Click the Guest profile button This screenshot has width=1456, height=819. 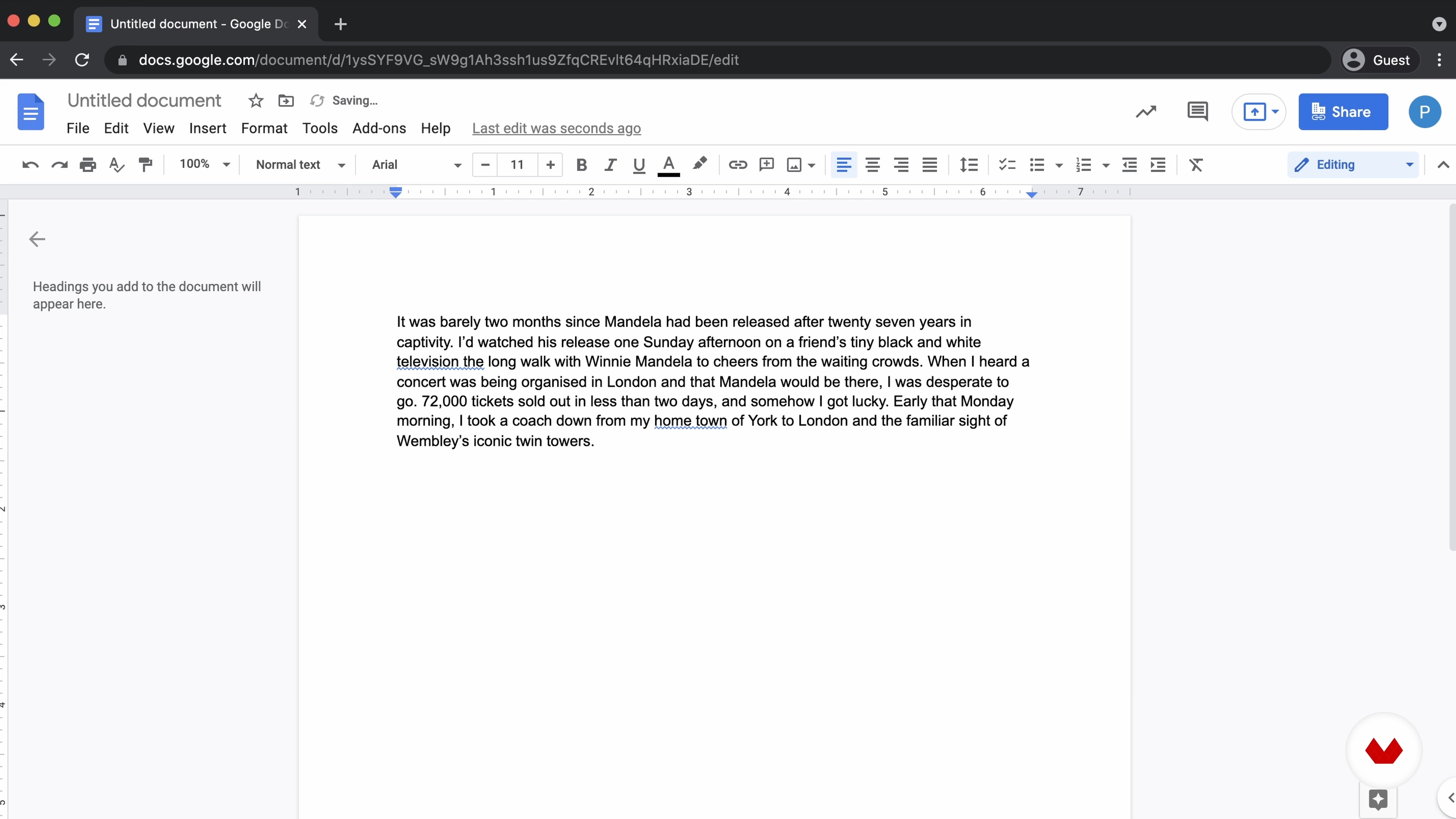(1380, 60)
